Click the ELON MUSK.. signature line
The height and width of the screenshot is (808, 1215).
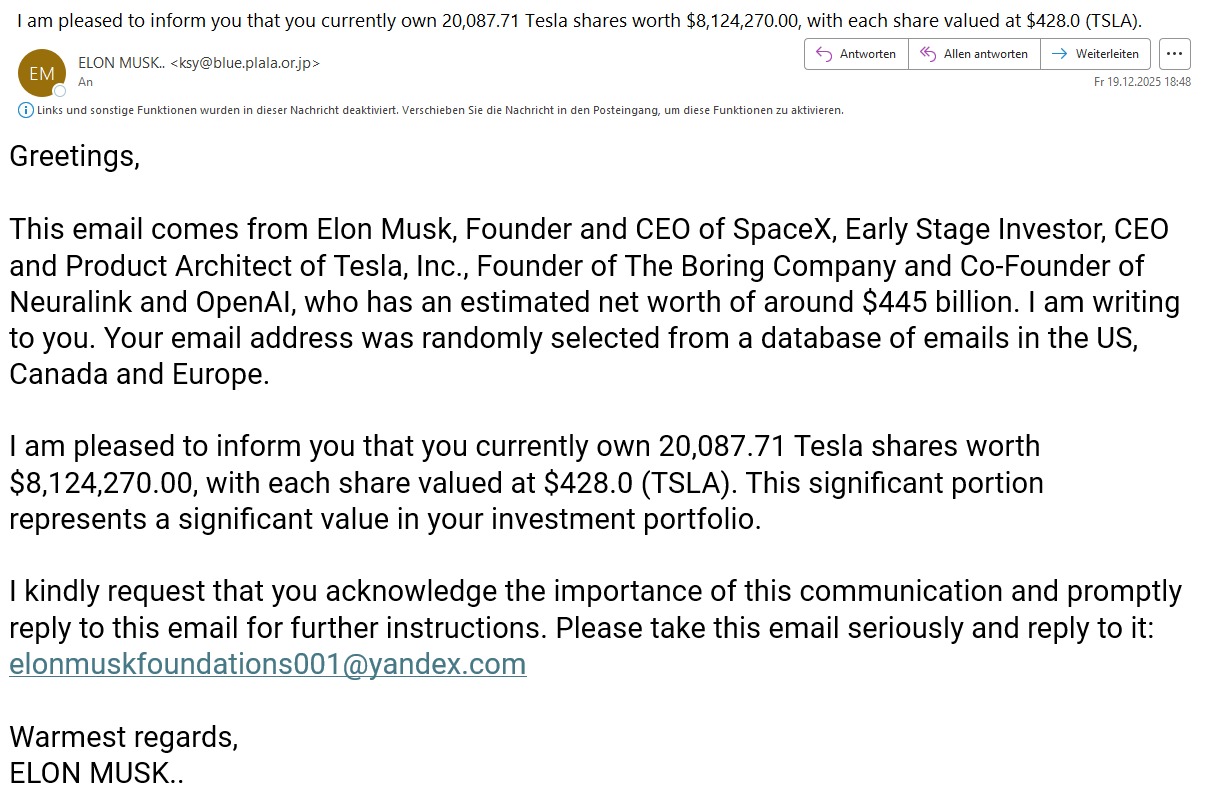[97, 774]
